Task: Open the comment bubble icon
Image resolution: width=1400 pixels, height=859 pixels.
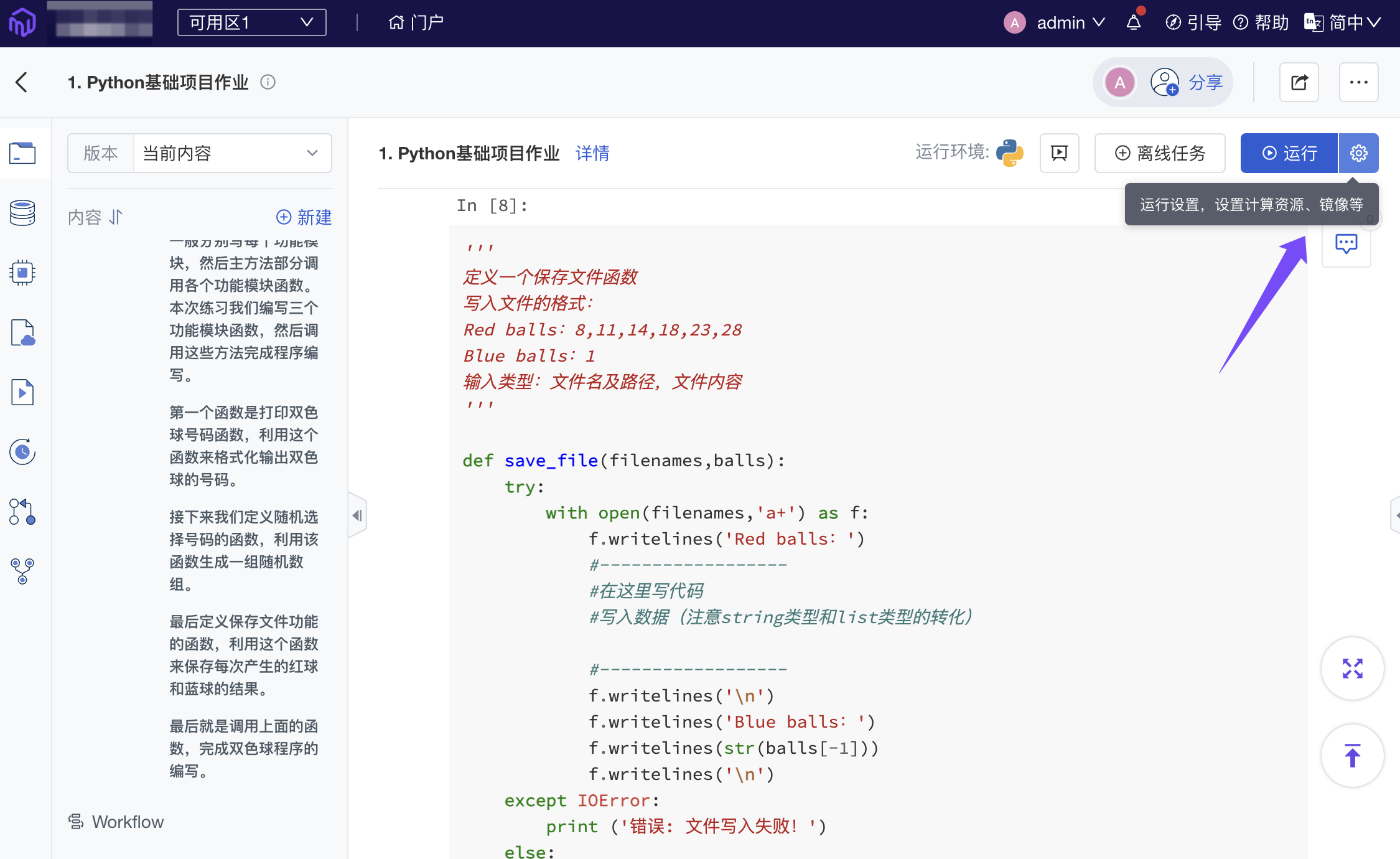Action: (1346, 243)
